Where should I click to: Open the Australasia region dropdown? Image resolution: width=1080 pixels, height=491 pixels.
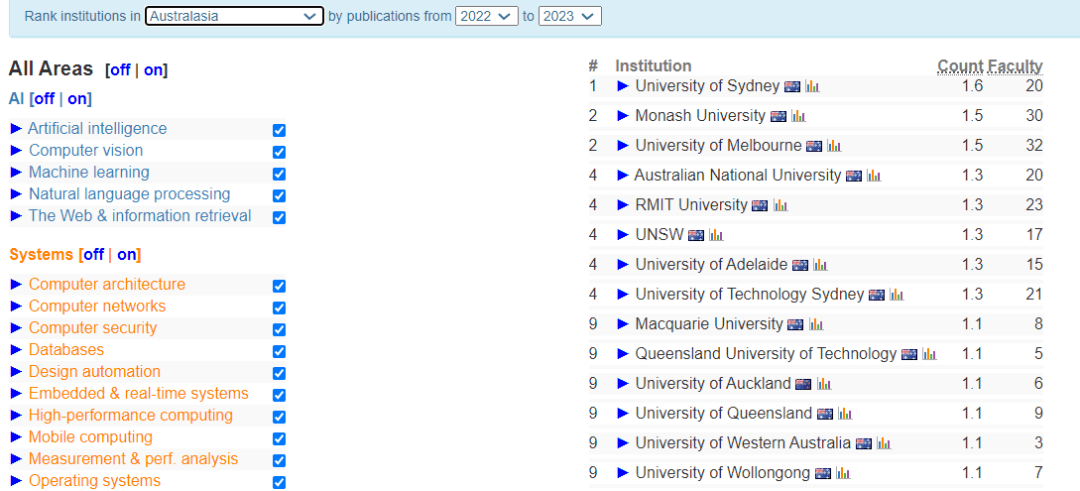[234, 16]
